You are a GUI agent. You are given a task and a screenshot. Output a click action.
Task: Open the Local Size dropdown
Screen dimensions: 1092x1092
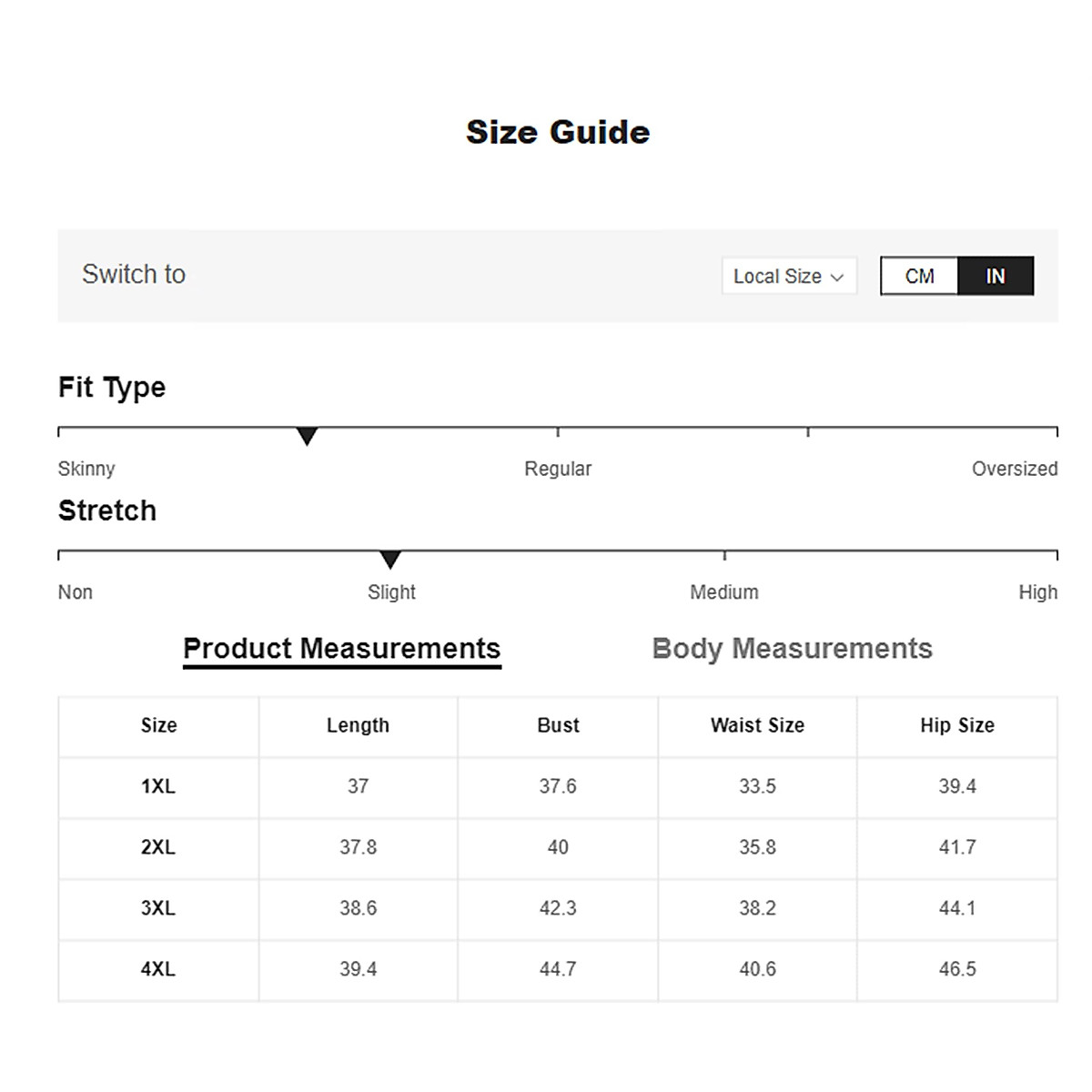(788, 276)
